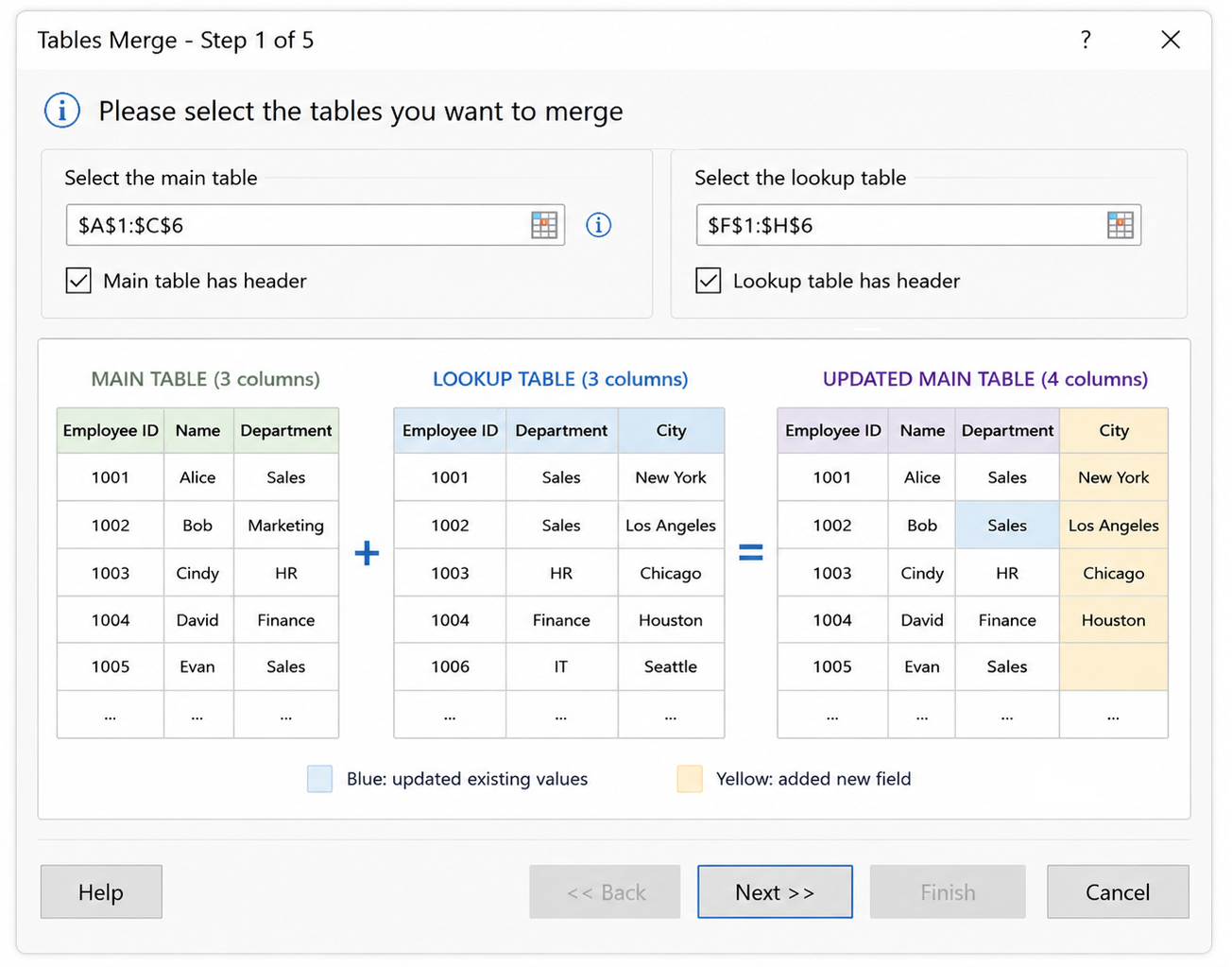Image resolution: width=1232 pixels, height=967 pixels.
Task: Click the Cindy cell in main table
Action: (197, 573)
